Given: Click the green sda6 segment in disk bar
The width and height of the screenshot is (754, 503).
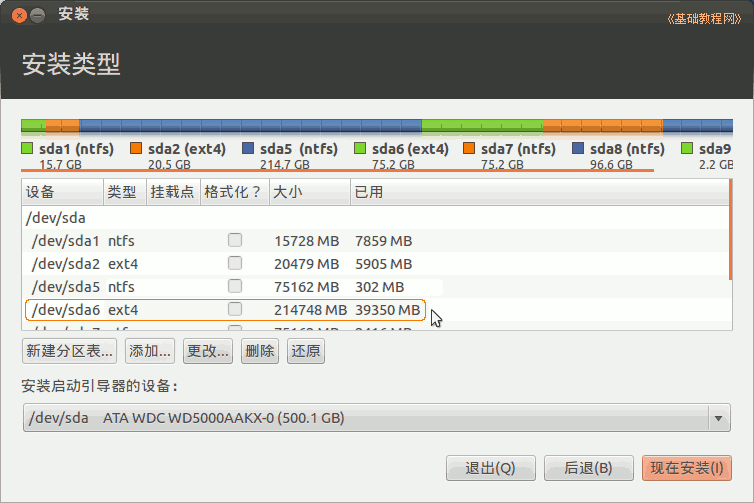Looking at the screenshot, I should pos(482,126).
